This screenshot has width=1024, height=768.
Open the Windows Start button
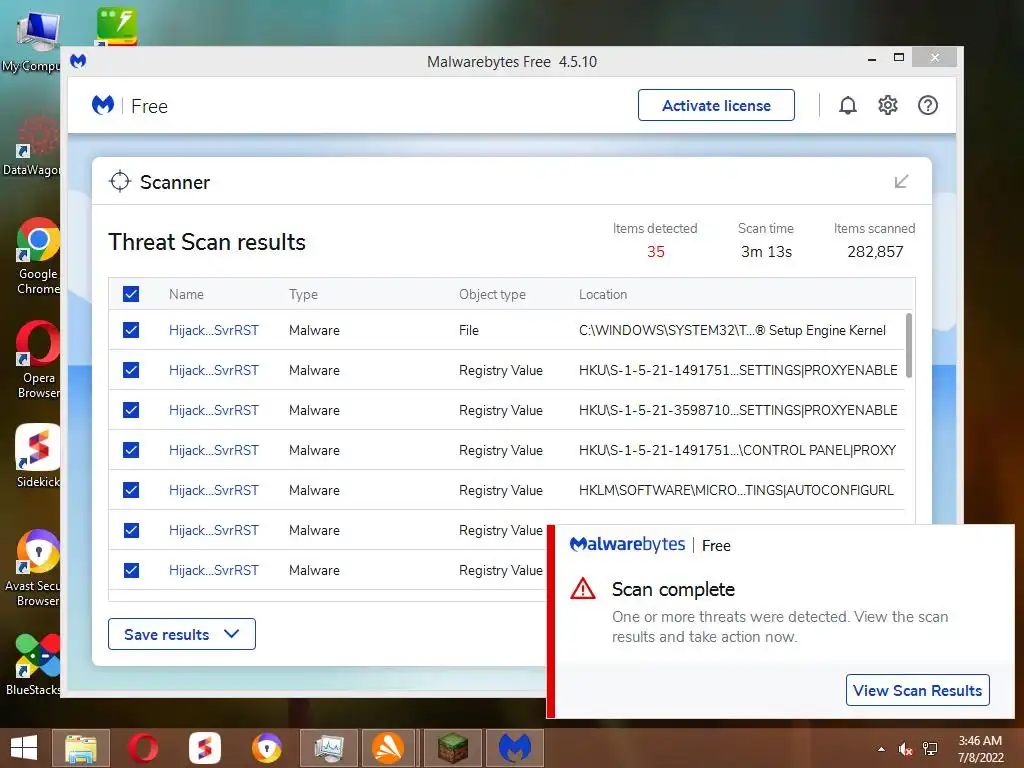pos(24,748)
